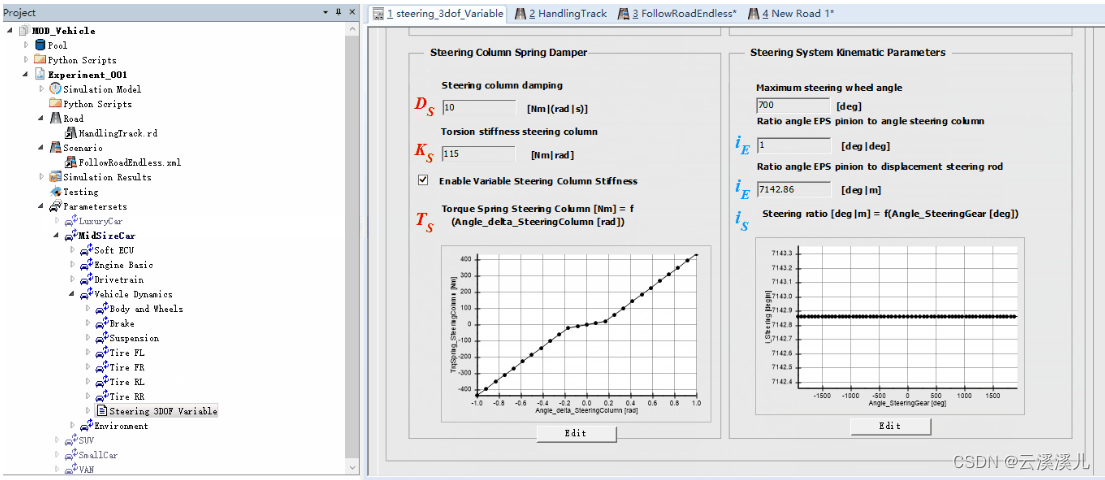Click the Vehicle Dynamics car icon
Viewport: 1105px width, 480px height.
pos(86,294)
